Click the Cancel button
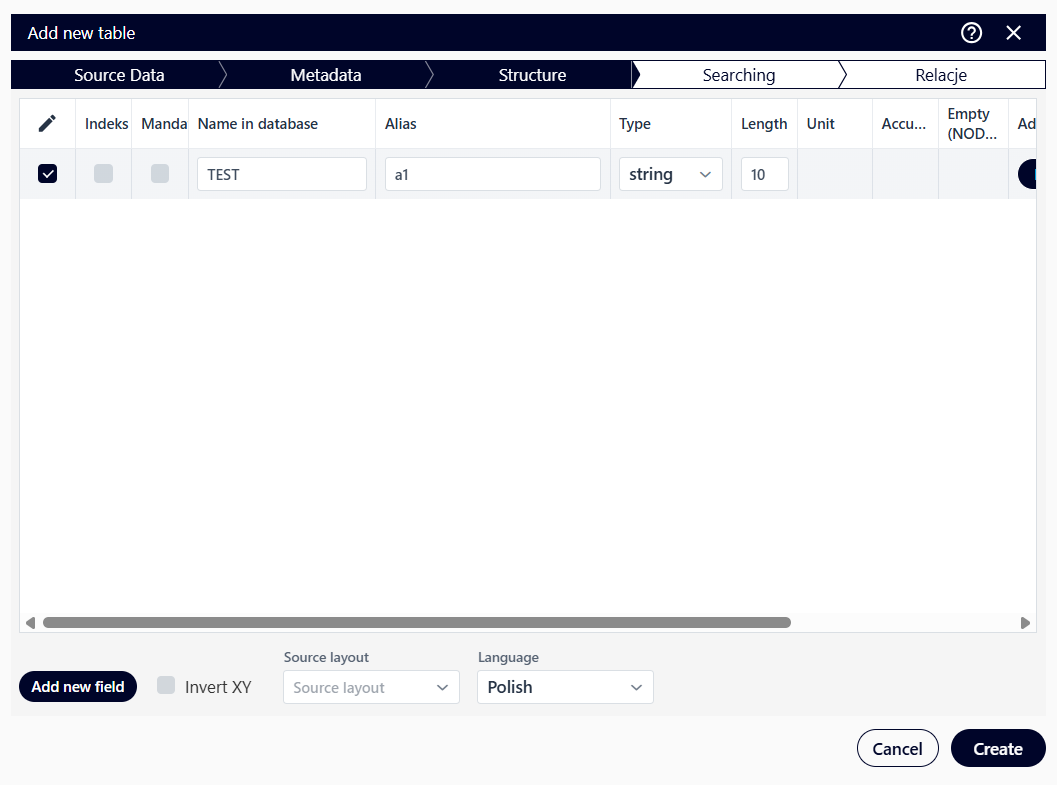 tap(897, 749)
